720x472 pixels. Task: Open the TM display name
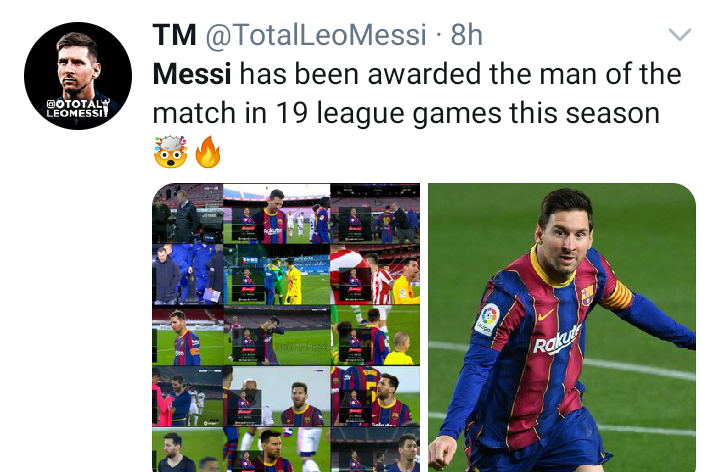click(x=174, y=35)
